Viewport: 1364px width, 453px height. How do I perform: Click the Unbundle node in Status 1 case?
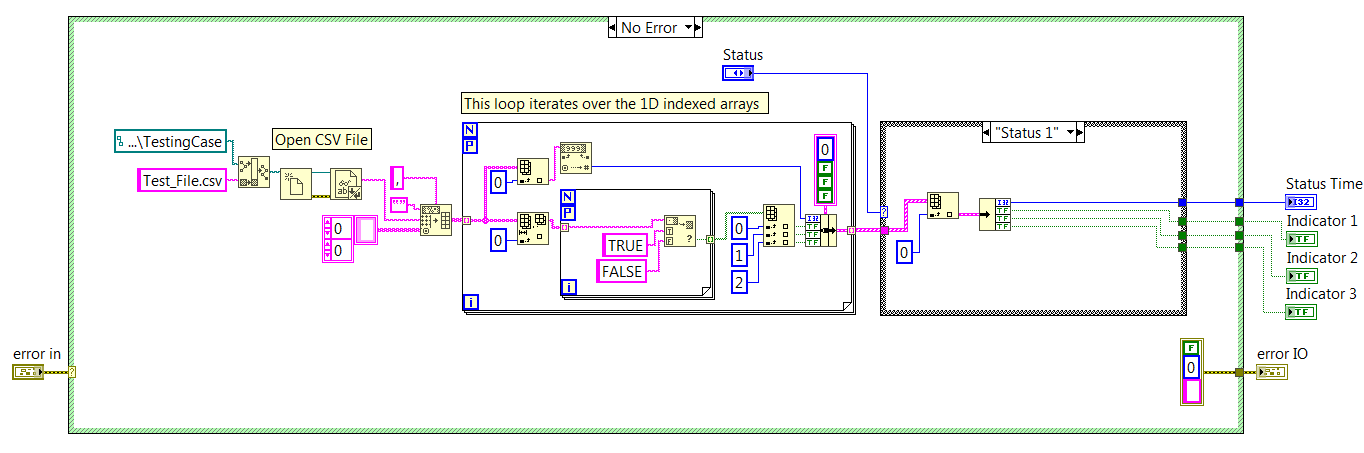tap(995, 213)
